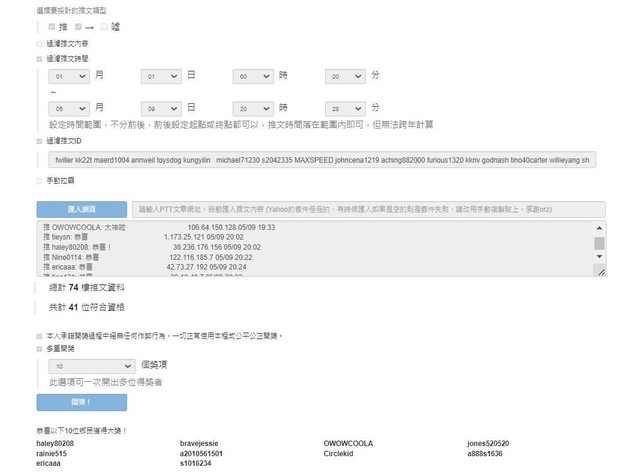Toggle the 過濾推文時間 checkbox
Screen dimensions: 640x473
(40, 59)
